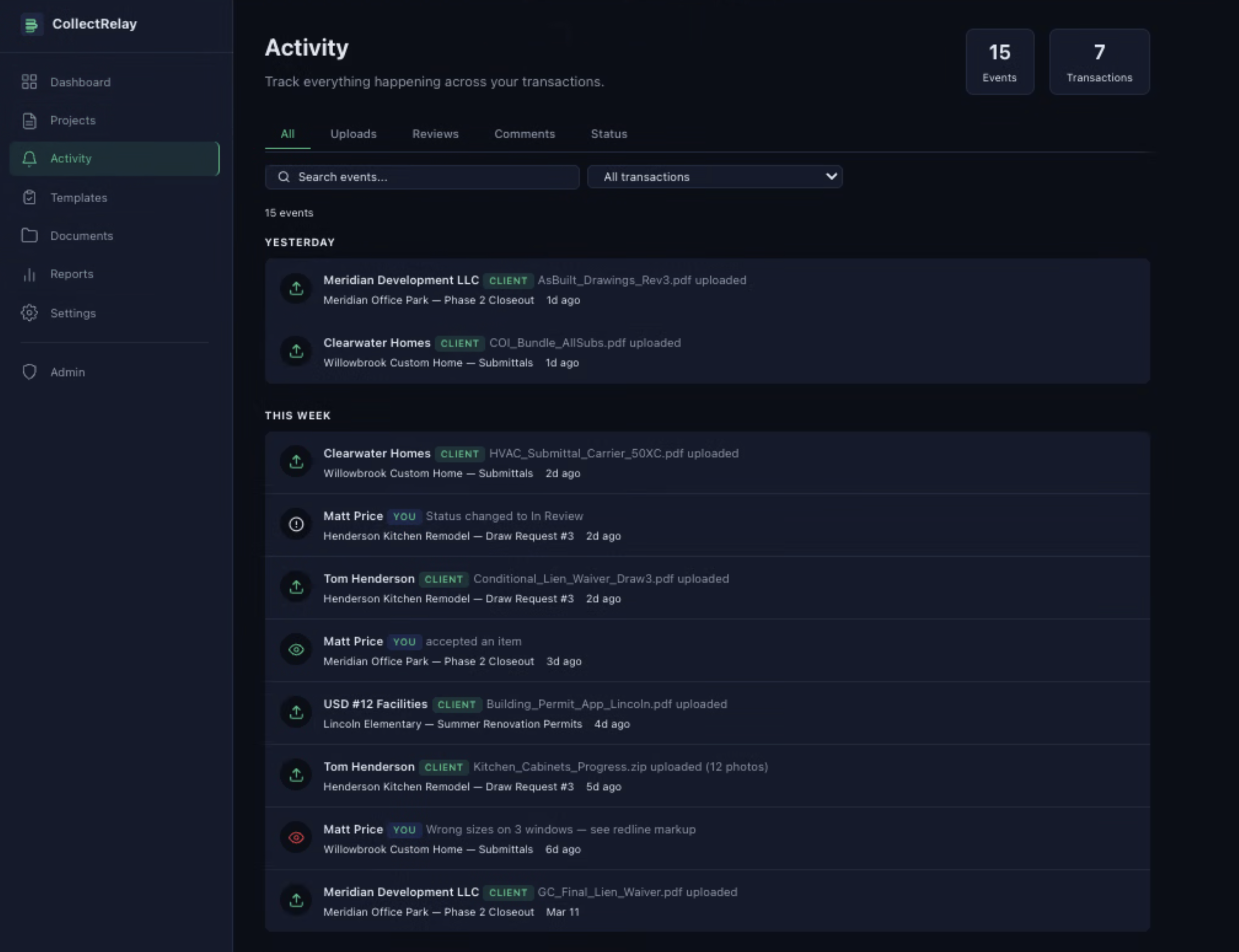
Task: Click the eye icon on Matt Price's accepted item
Action: [x=296, y=649]
